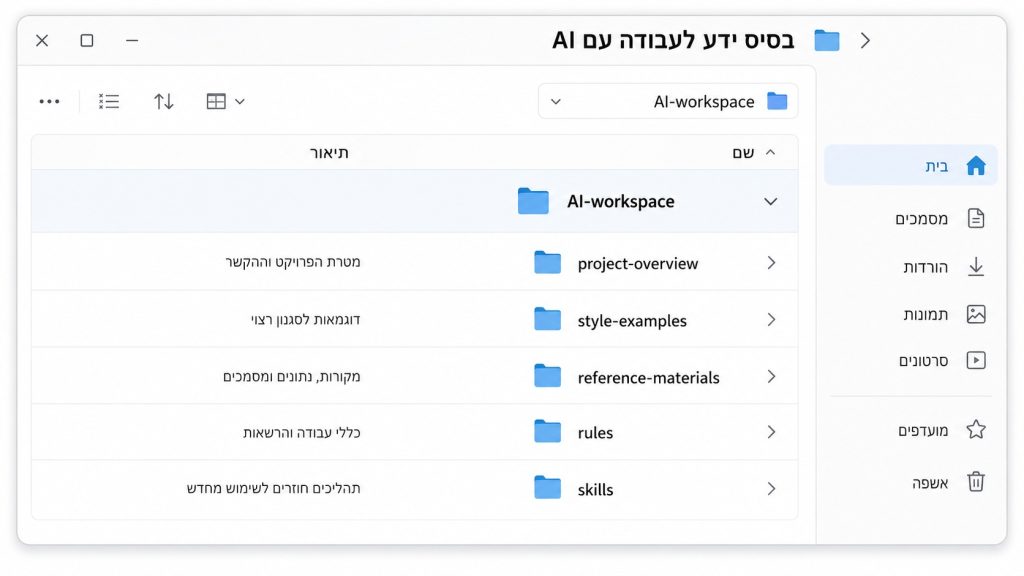Click description מטרת הפרויקט וההקשר

pyautogui.click(x=293, y=263)
